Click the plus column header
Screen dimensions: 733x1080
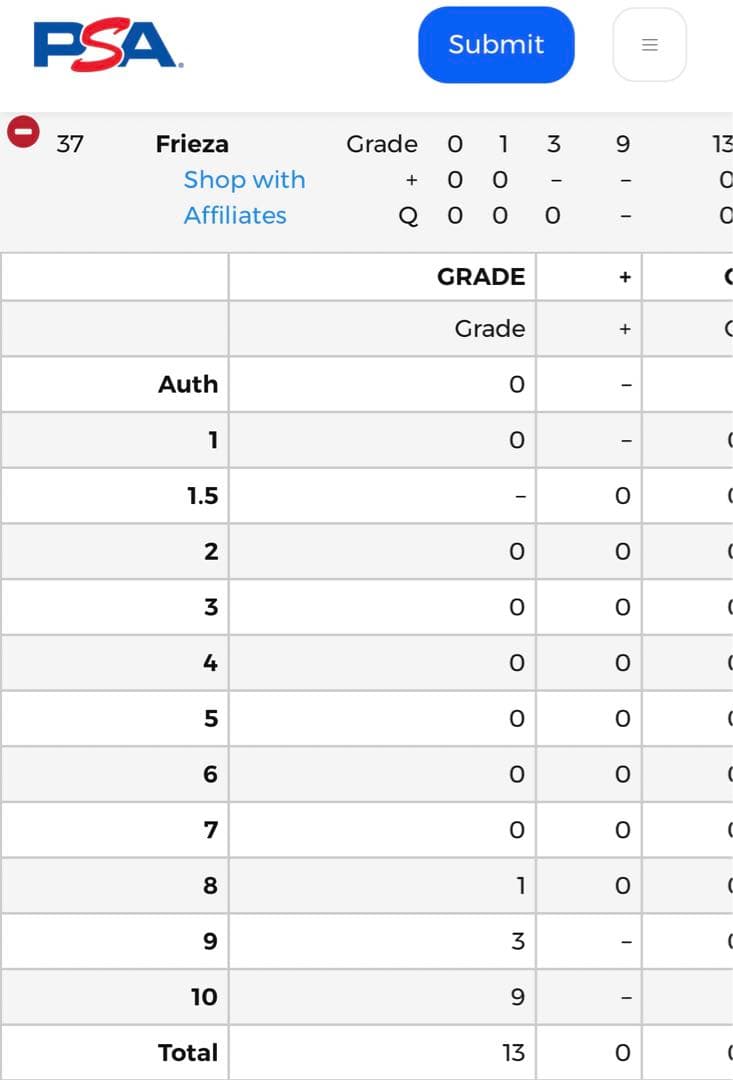pos(625,277)
